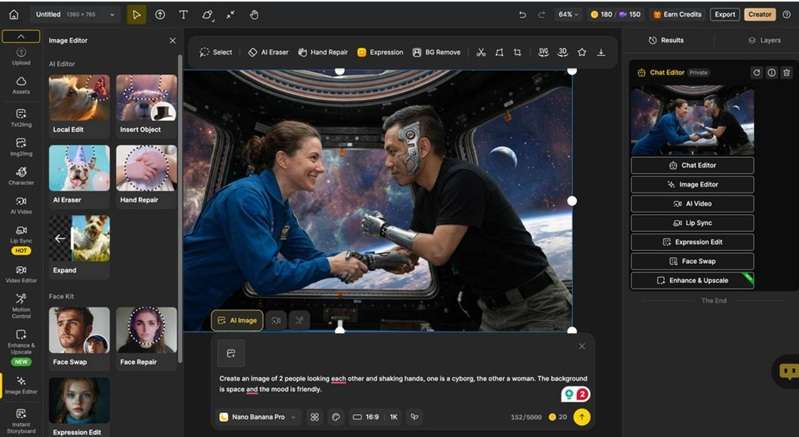
Task: Choose Expression in canvas toolbar
Action: (x=380, y=52)
